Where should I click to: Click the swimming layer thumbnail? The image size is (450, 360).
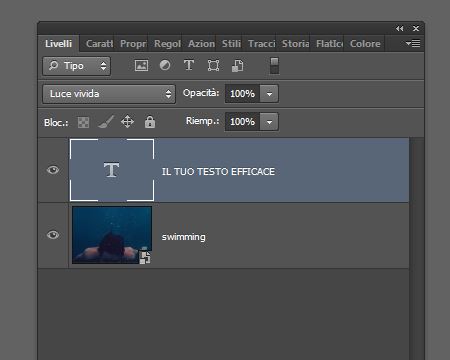point(112,235)
